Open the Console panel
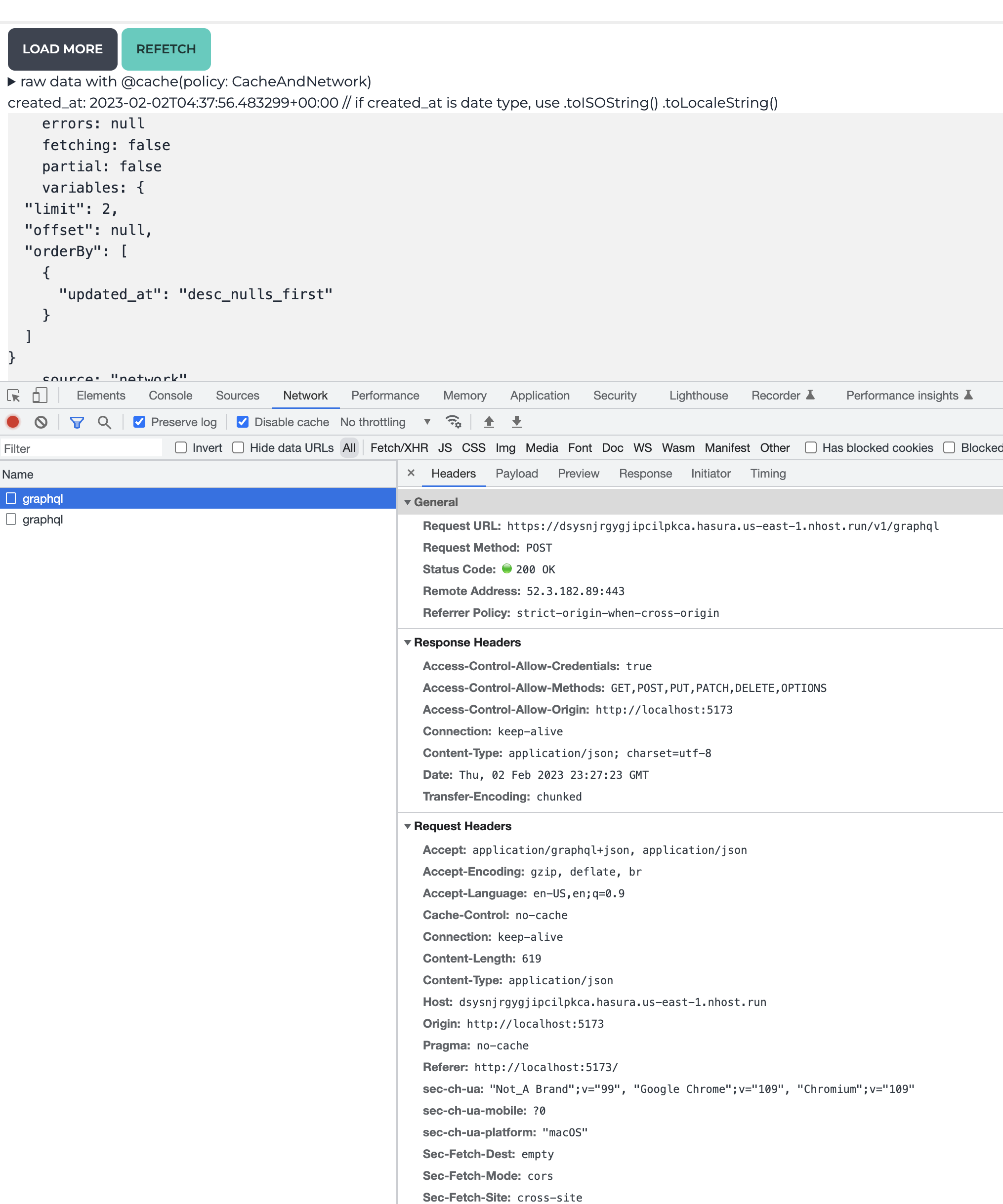This screenshot has height=1204, width=1003. [x=170, y=396]
